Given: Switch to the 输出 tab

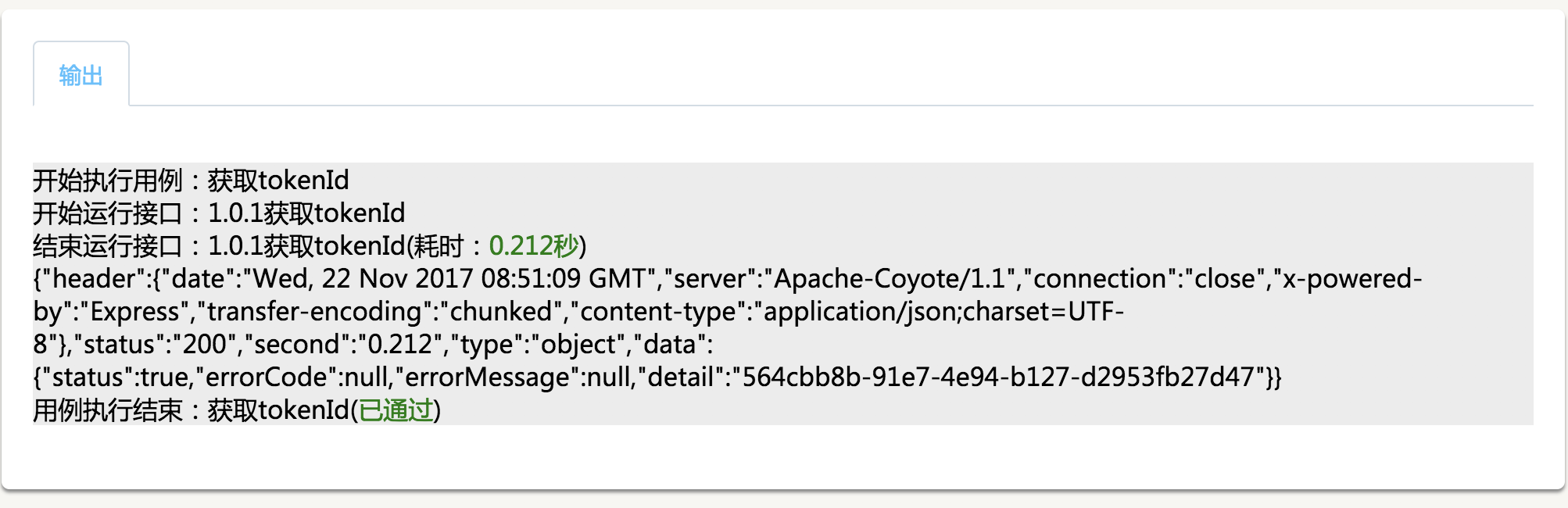Looking at the screenshot, I should tap(81, 75).
